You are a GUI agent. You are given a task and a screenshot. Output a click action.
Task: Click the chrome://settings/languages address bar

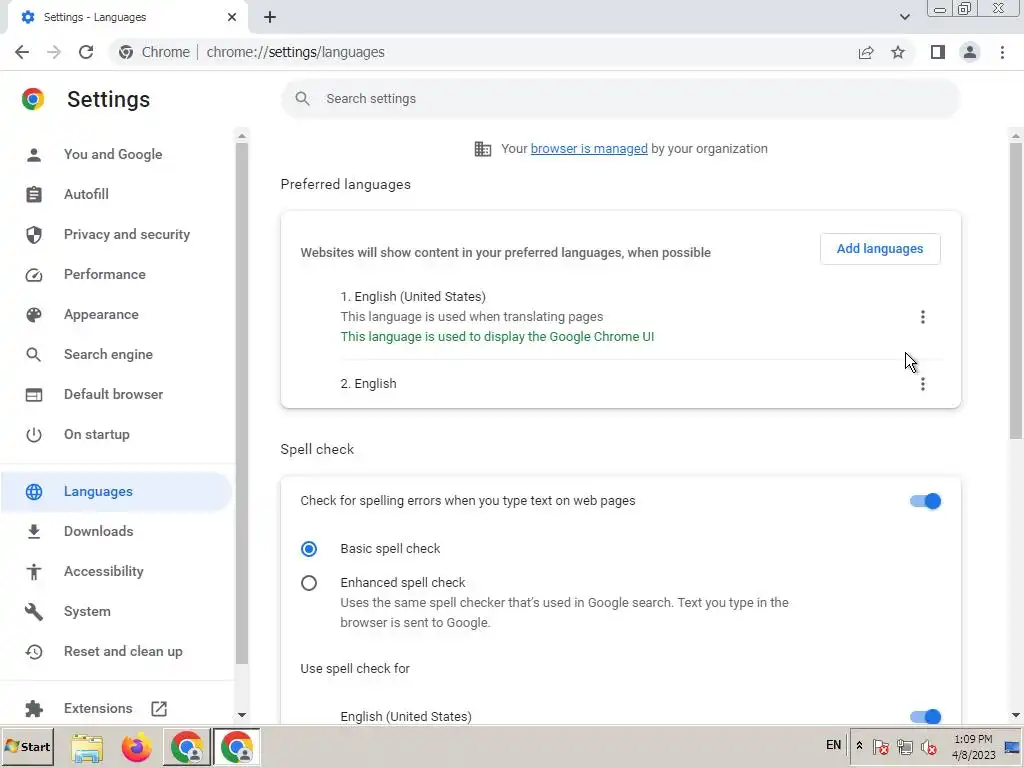pos(295,52)
